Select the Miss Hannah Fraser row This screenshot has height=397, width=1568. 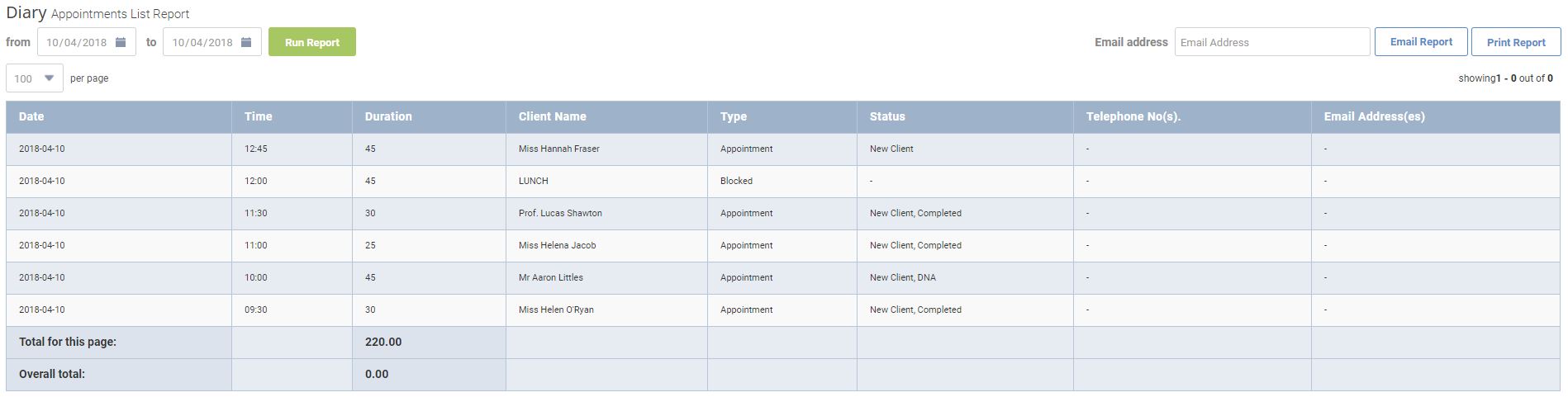click(x=783, y=149)
